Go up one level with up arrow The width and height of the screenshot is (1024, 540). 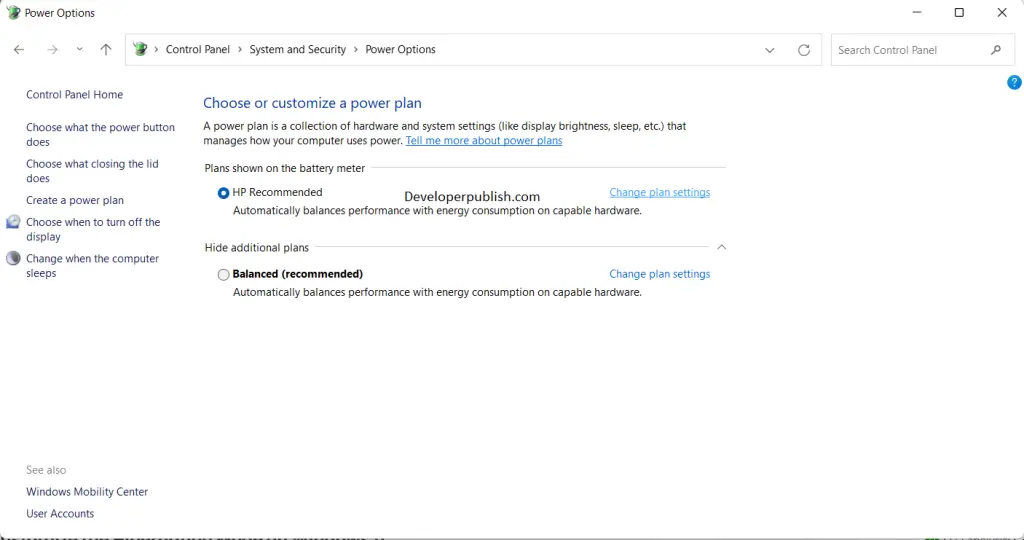(106, 50)
